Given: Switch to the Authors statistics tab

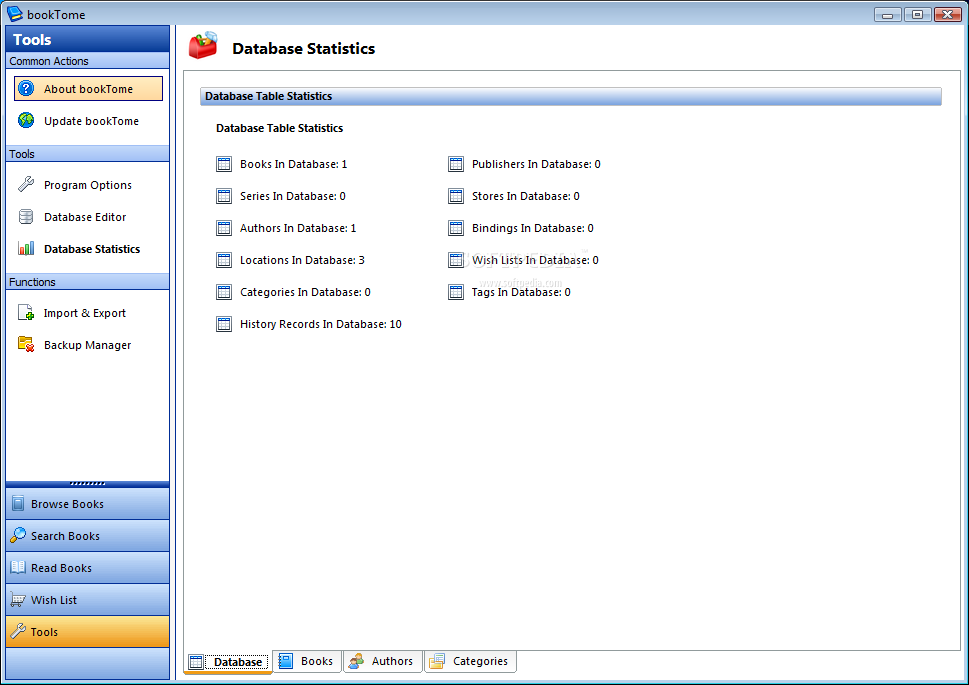Looking at the screenshot, I should click(x=383, y=661).
